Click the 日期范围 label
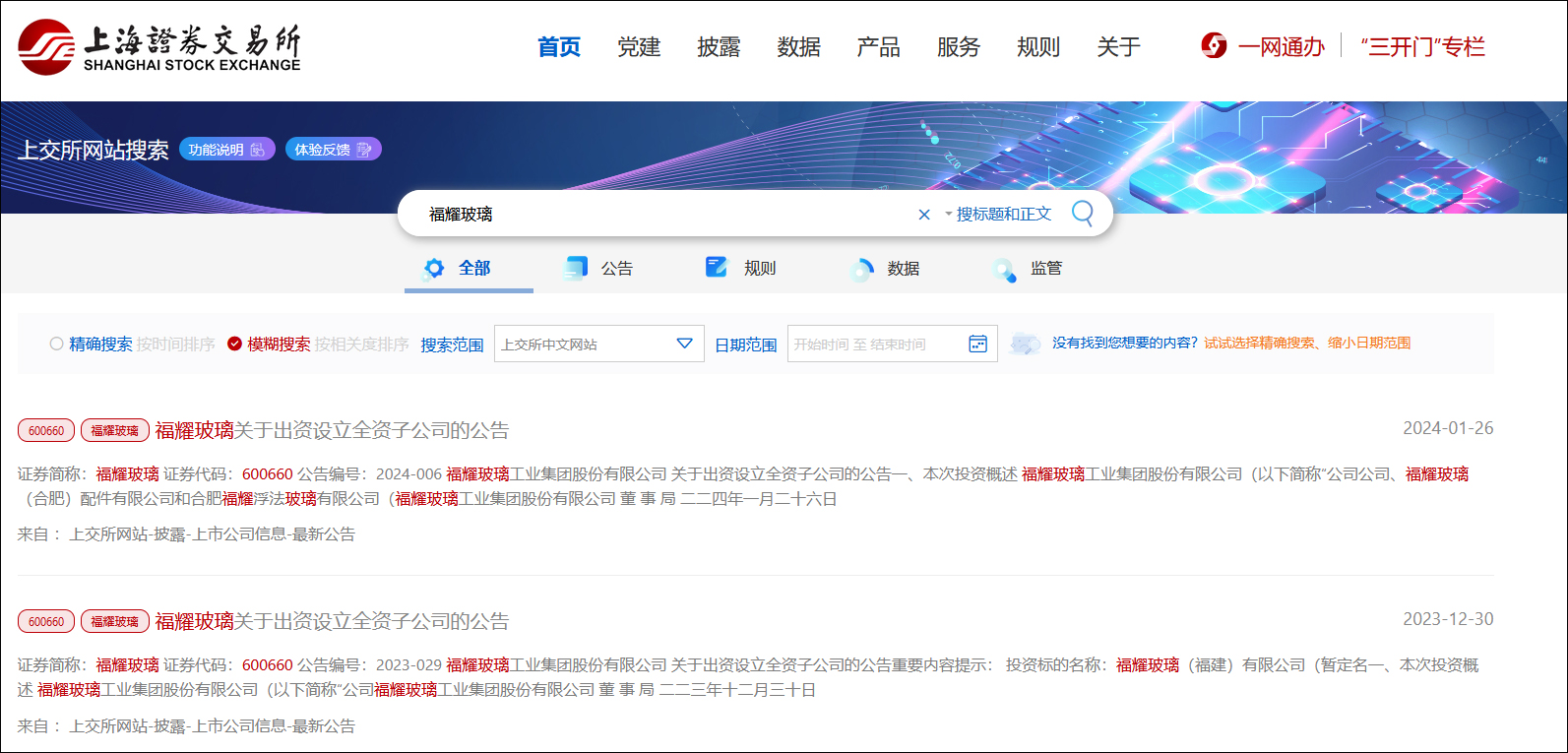This screenshot has width=1568, height=753. point(746,345)
